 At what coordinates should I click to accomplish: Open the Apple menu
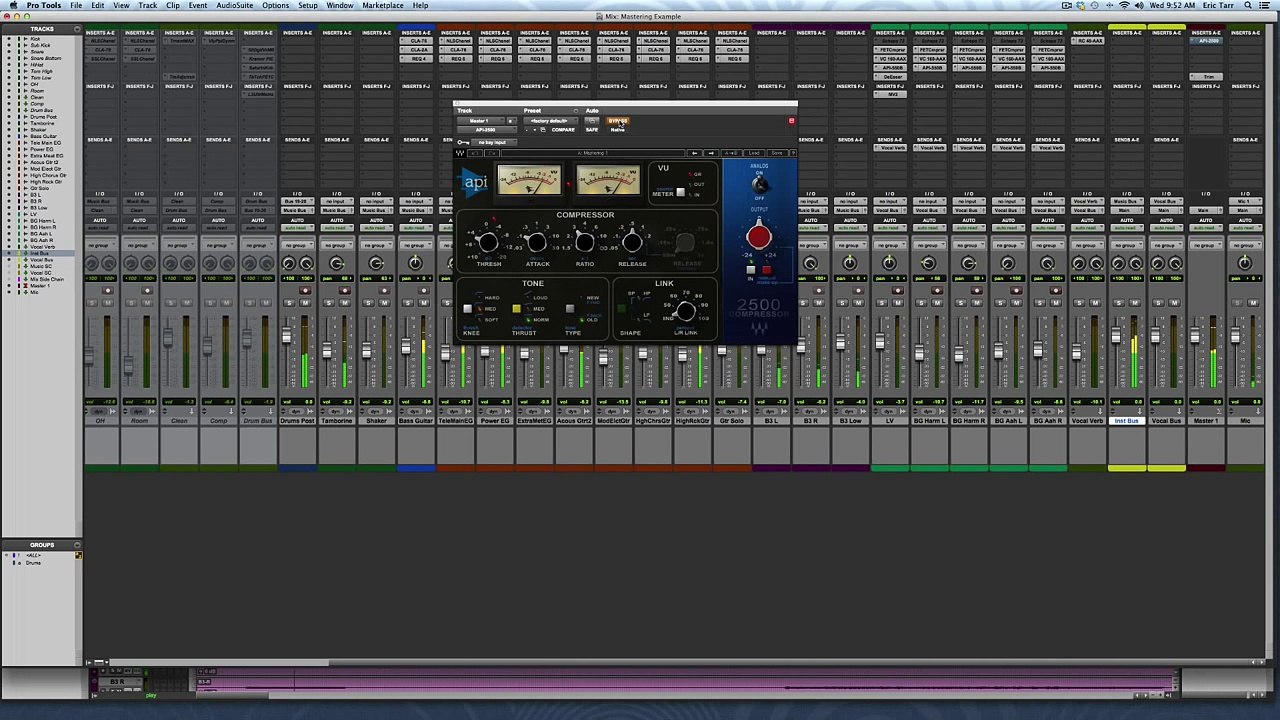point(13,6)
